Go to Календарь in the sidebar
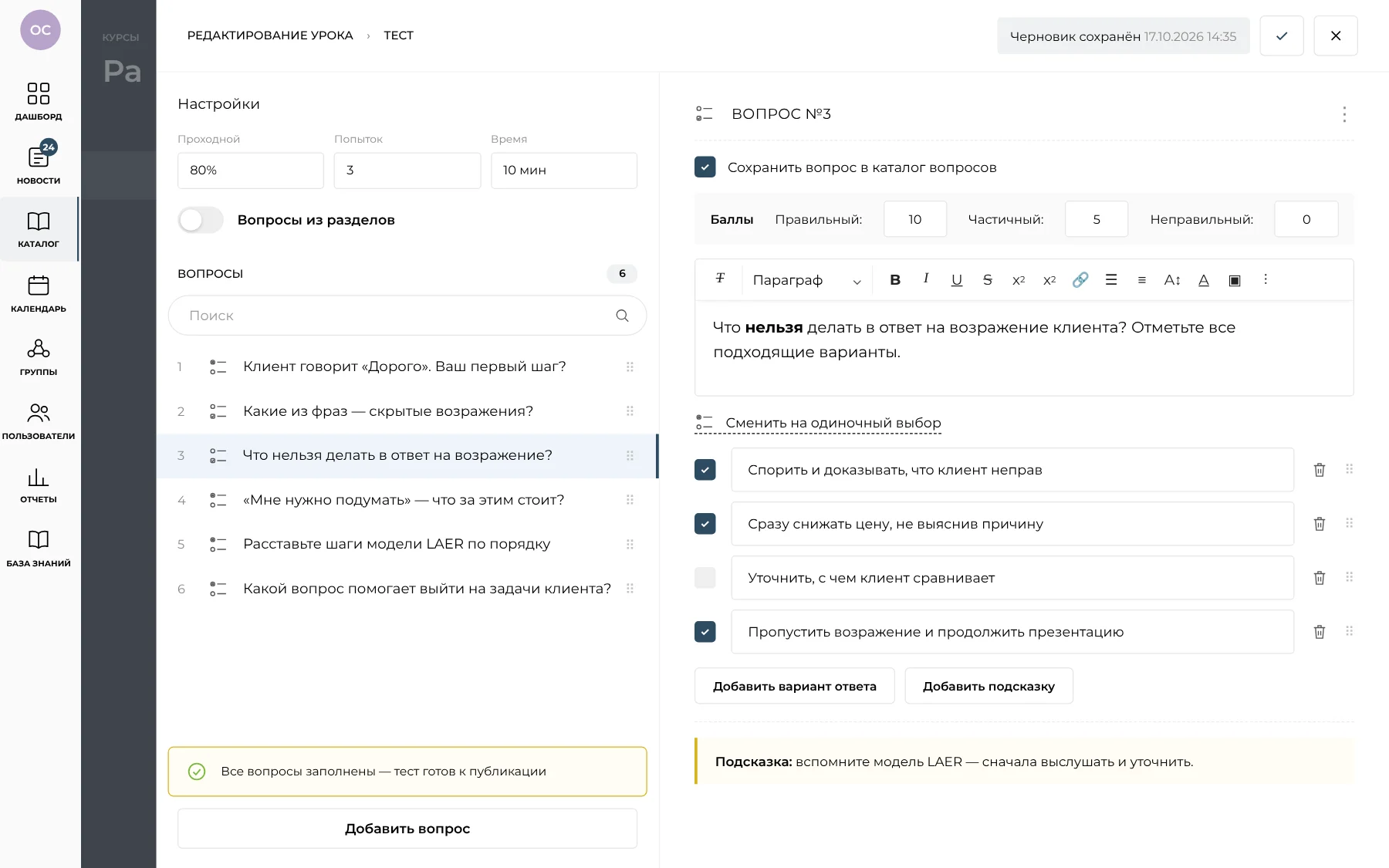The image size is (1389, 868). click(39, 294)
